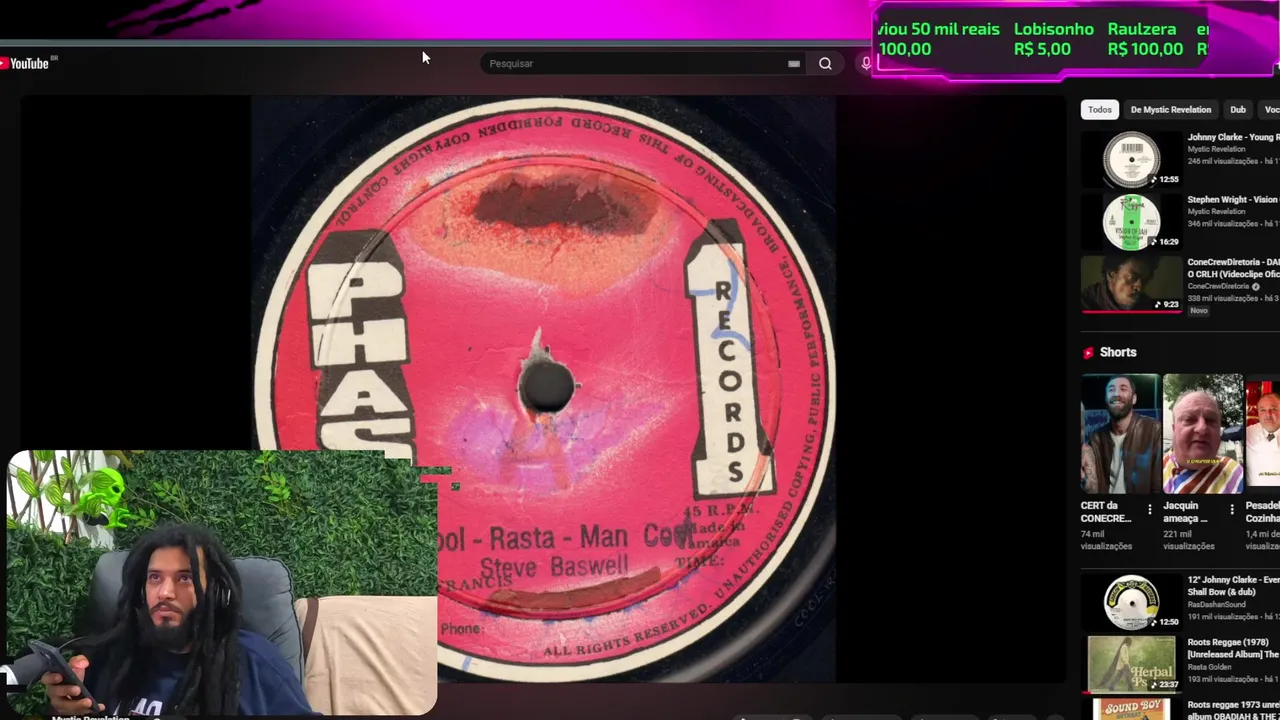
Task: Open 12" Johnny Clarke Every Shall Bow thumbnail
Action: coord(1131,601)
